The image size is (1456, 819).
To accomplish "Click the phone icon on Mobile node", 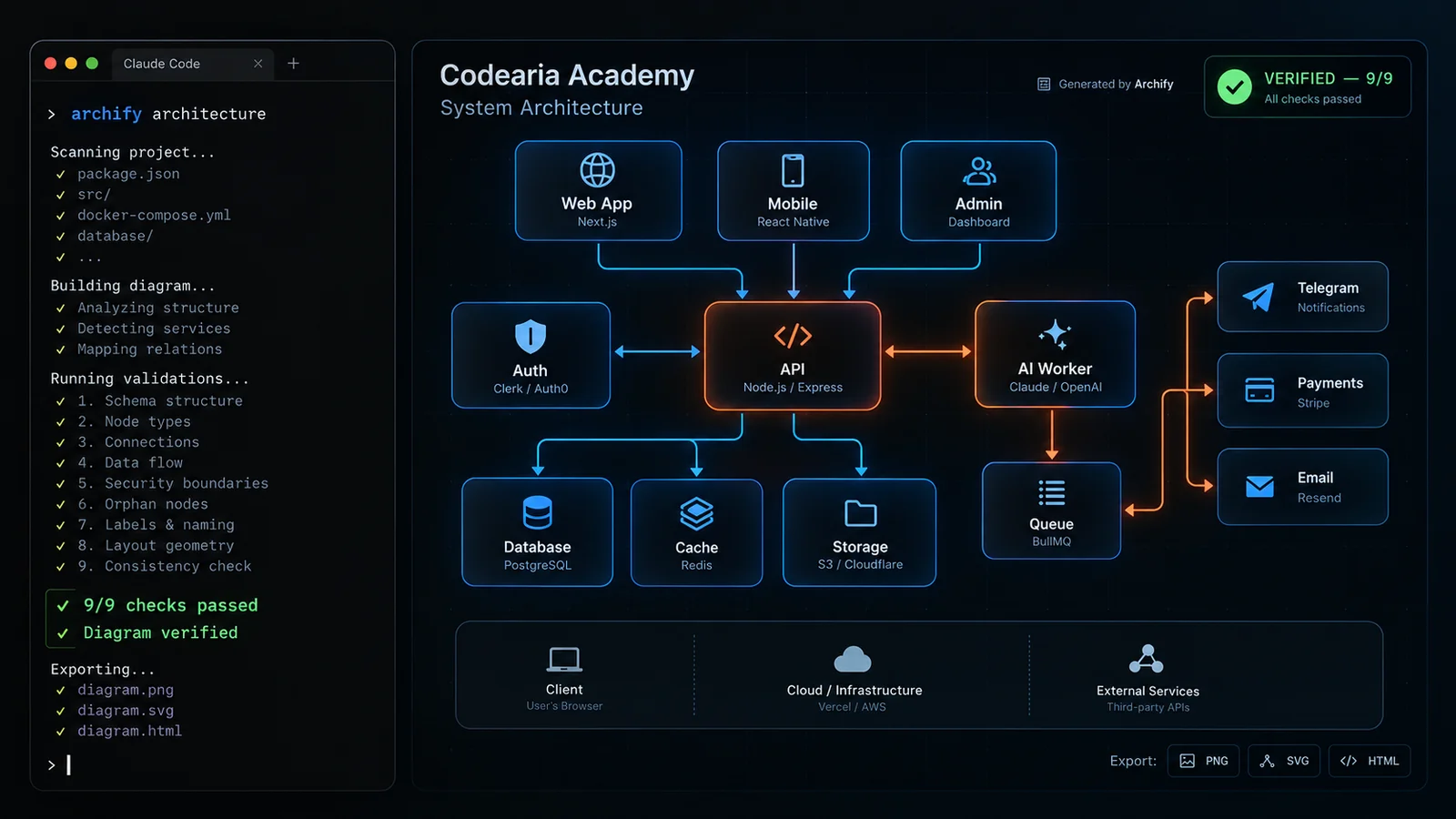I will 793,170.
